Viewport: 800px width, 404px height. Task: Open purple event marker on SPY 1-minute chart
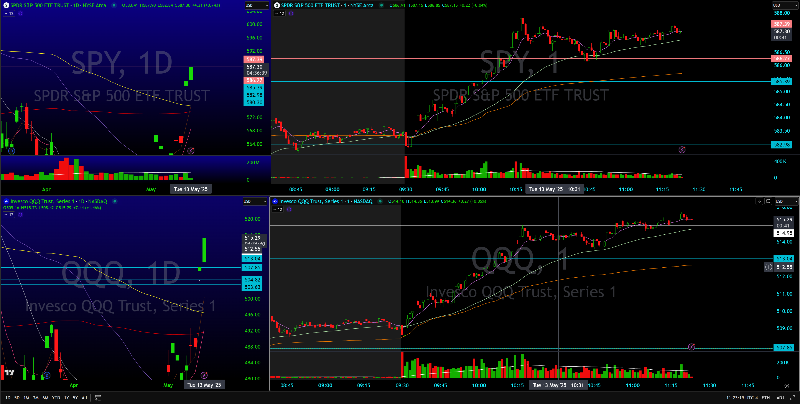(x=682, y=149)
